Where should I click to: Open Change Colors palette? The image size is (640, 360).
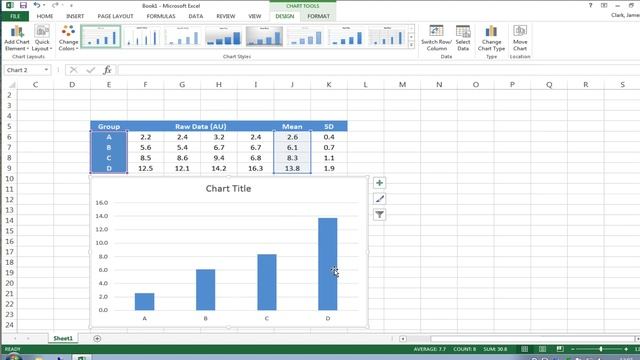pyautogui.click(x=68, y=38)
